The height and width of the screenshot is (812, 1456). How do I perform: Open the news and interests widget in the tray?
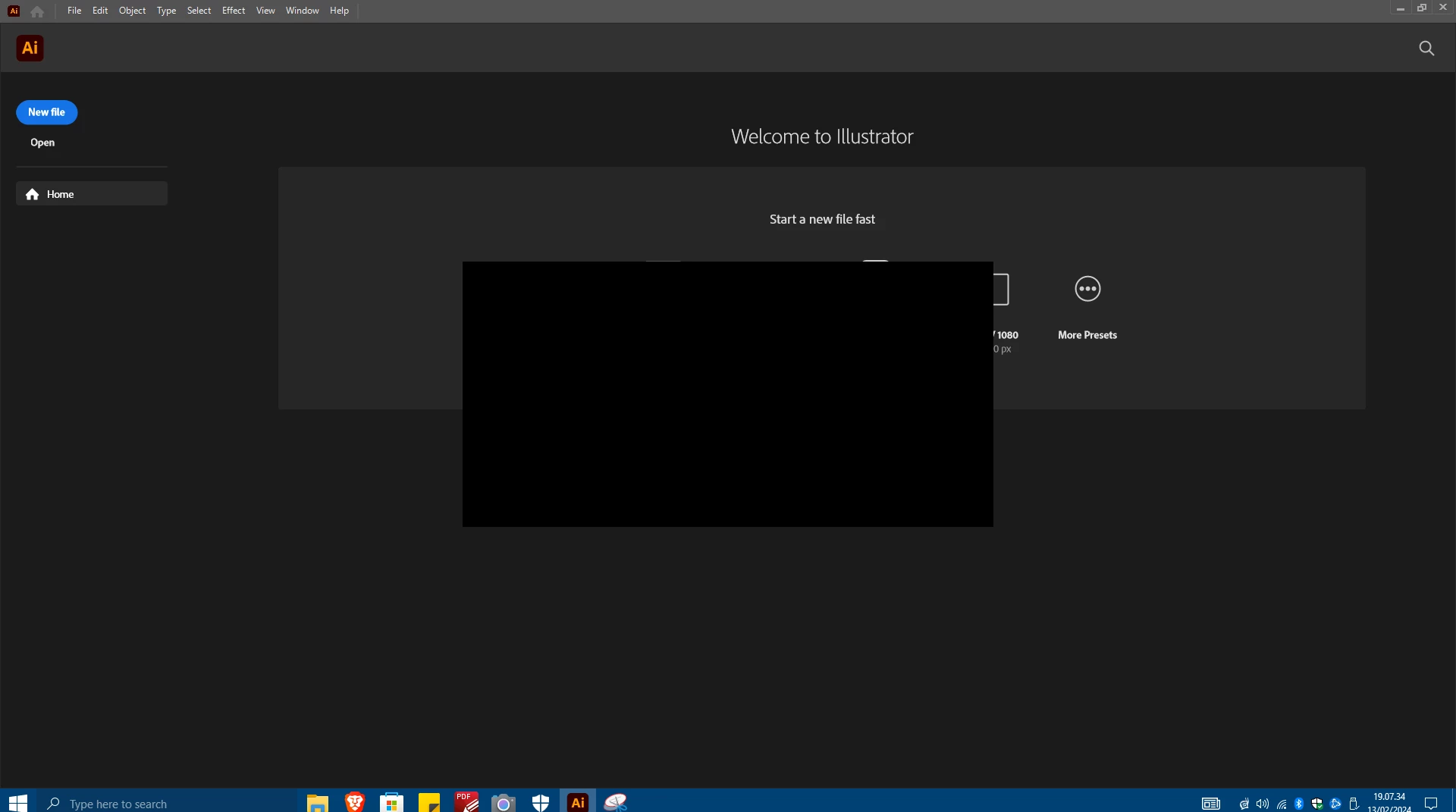pos(1211,804)
